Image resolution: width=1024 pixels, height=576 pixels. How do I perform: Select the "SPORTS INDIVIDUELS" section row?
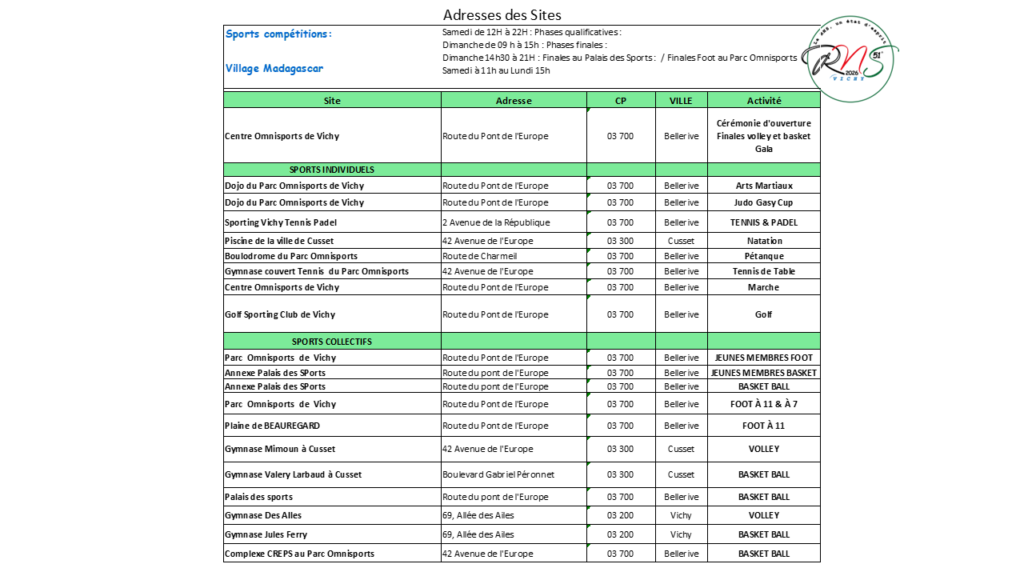pos(332,170)
